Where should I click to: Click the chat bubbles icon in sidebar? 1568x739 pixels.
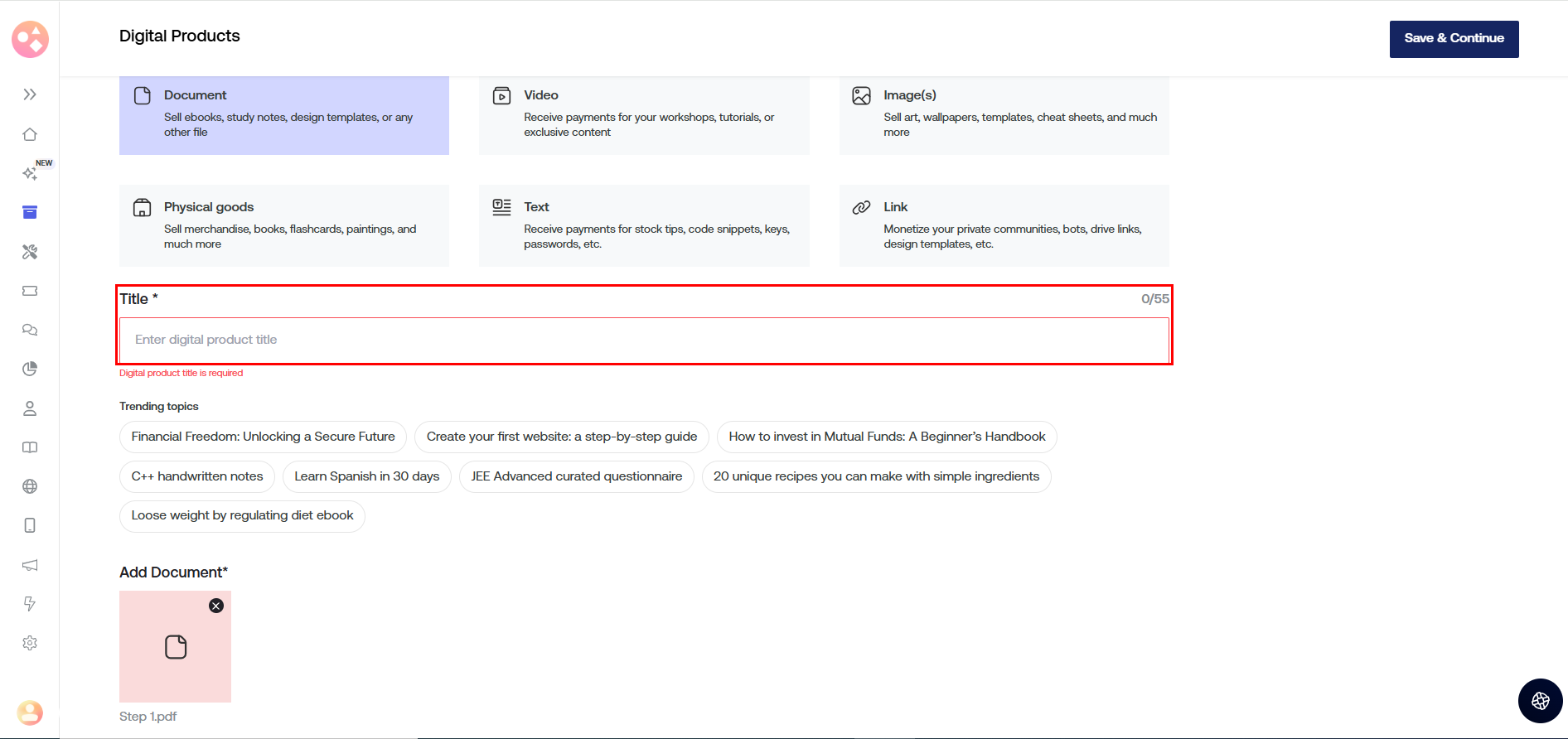[x=30, y=330]
